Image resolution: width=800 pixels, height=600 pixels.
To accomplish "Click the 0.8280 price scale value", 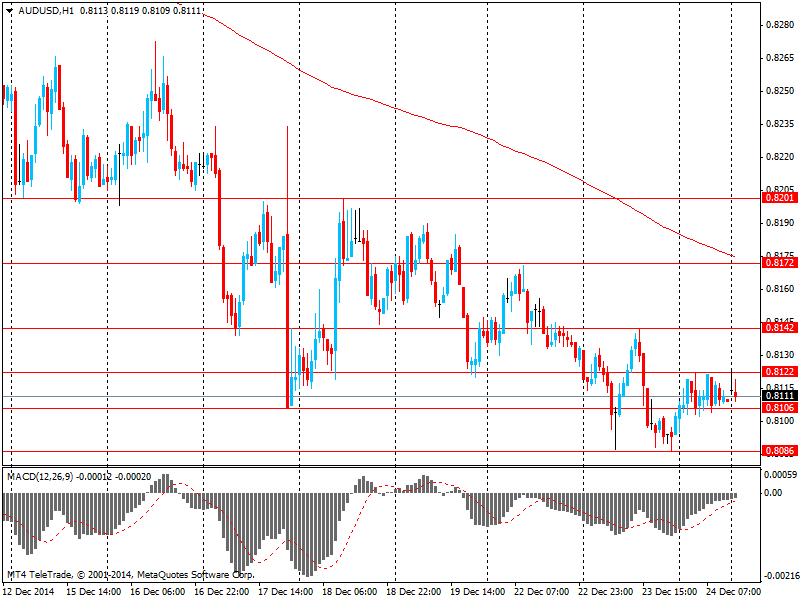I will tap(781, 25).
